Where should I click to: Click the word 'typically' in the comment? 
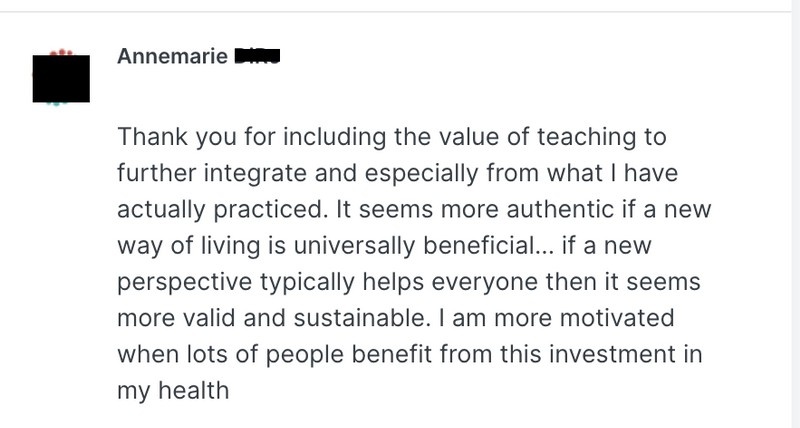pos(307,282)
